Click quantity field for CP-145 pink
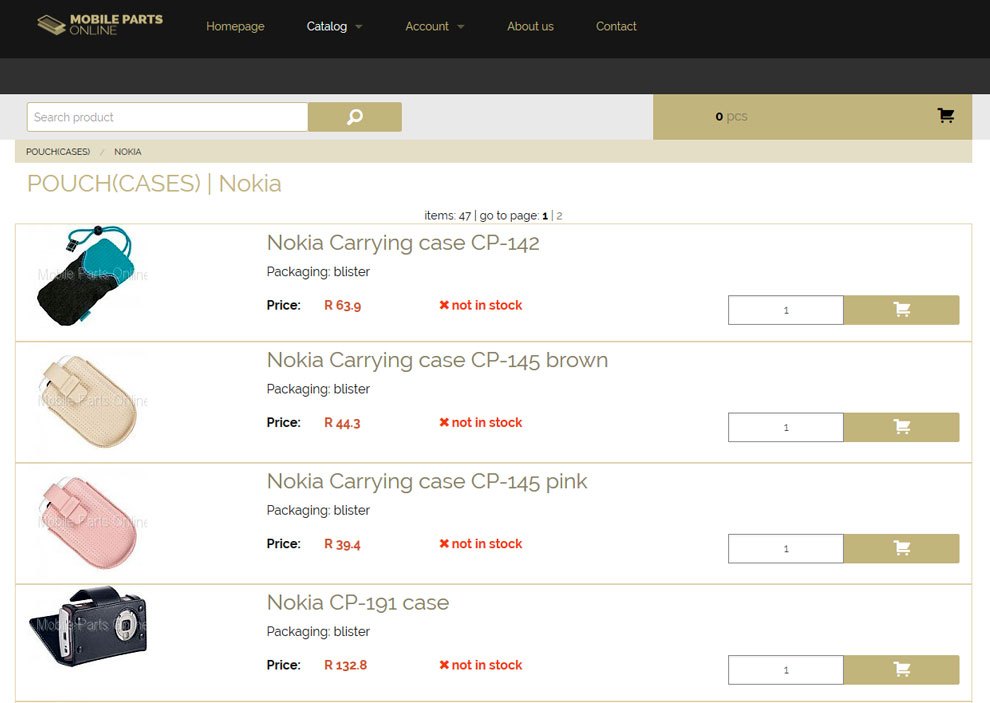Viewport: 990px width, 703px height. click(785, 548)
